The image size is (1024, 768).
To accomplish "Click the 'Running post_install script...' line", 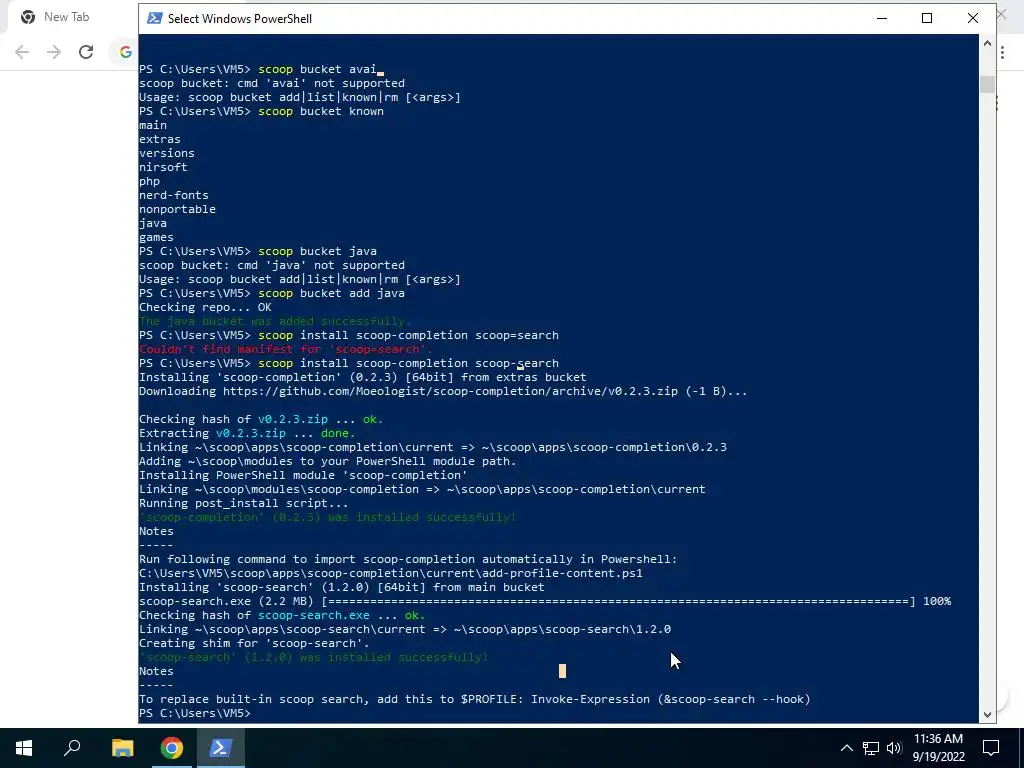I will [x=244, y=504].
